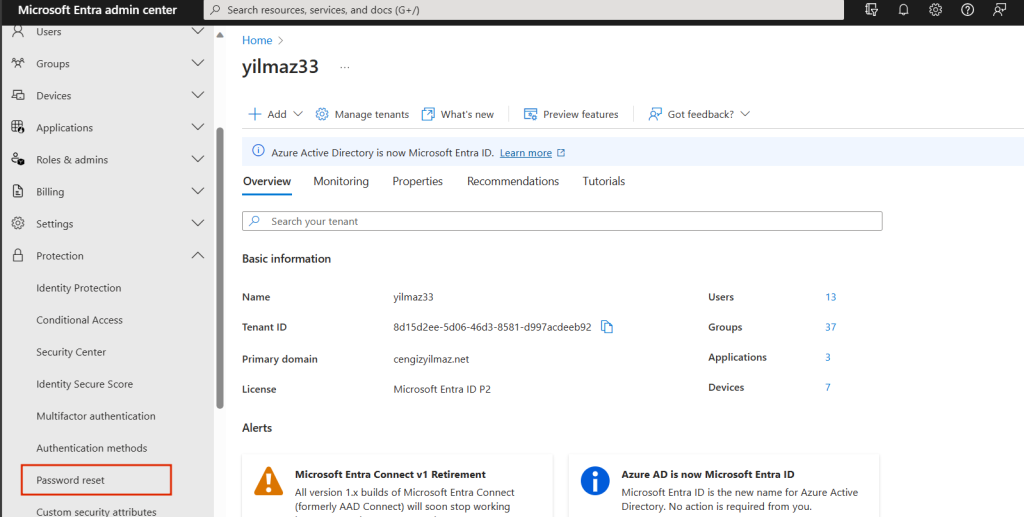The image size is (1024, 517).
Task: Click the Learn more link
Action: [526, 153]
